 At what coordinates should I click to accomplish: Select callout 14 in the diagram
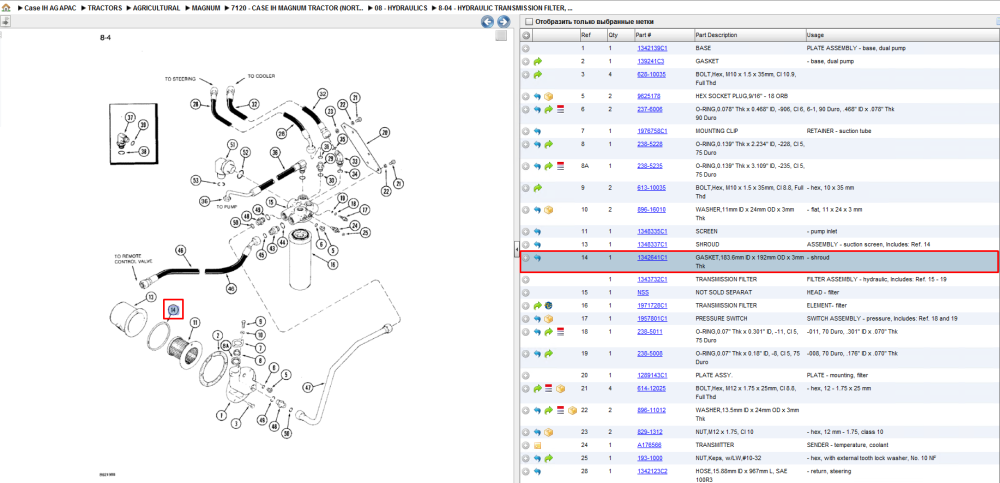(x=173, y=310)
